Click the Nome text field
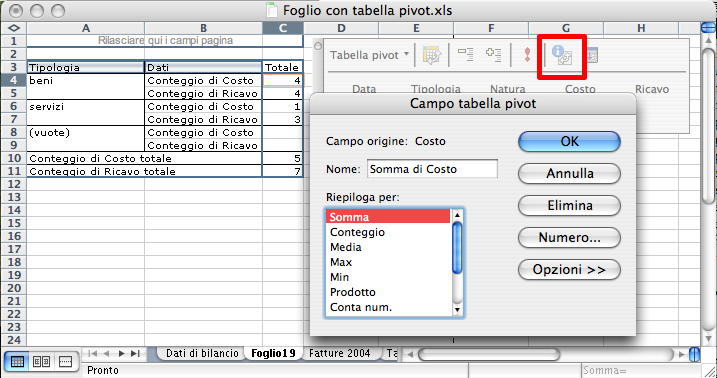 tap(432, 169)
